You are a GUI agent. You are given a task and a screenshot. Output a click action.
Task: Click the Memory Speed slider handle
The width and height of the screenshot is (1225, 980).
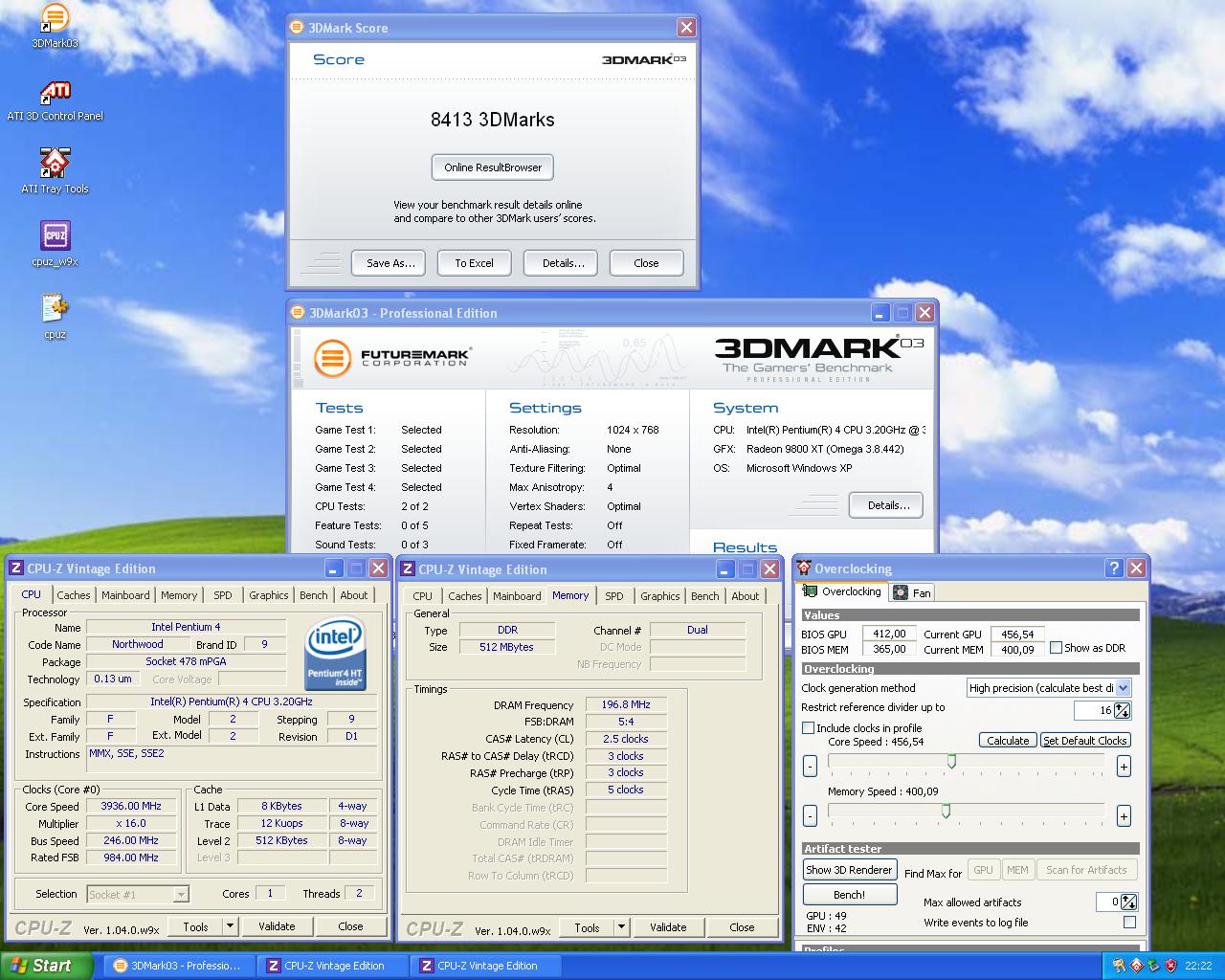click(946, 812)
